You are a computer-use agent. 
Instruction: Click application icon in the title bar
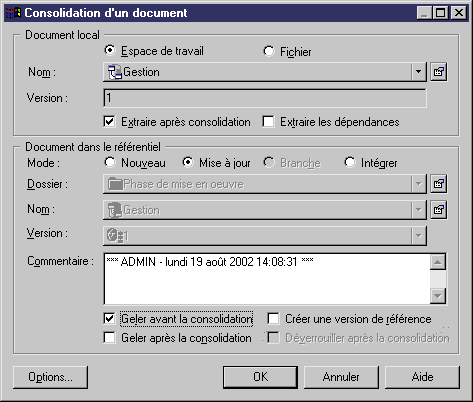pyautogui.click(x=14, y=13)
